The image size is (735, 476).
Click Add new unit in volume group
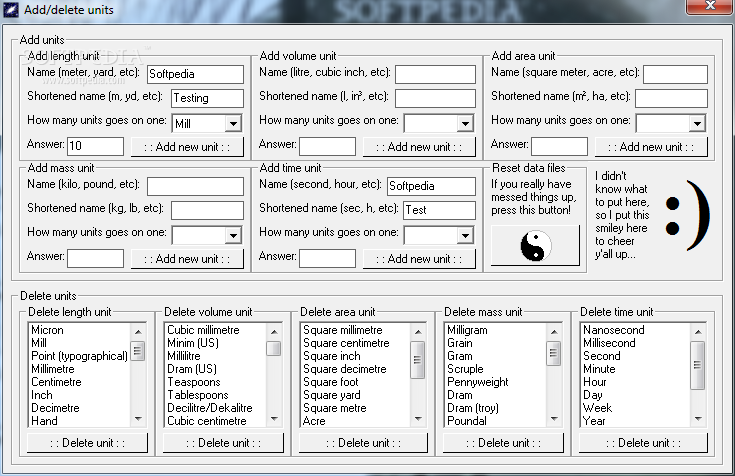[x=419, y=147]
